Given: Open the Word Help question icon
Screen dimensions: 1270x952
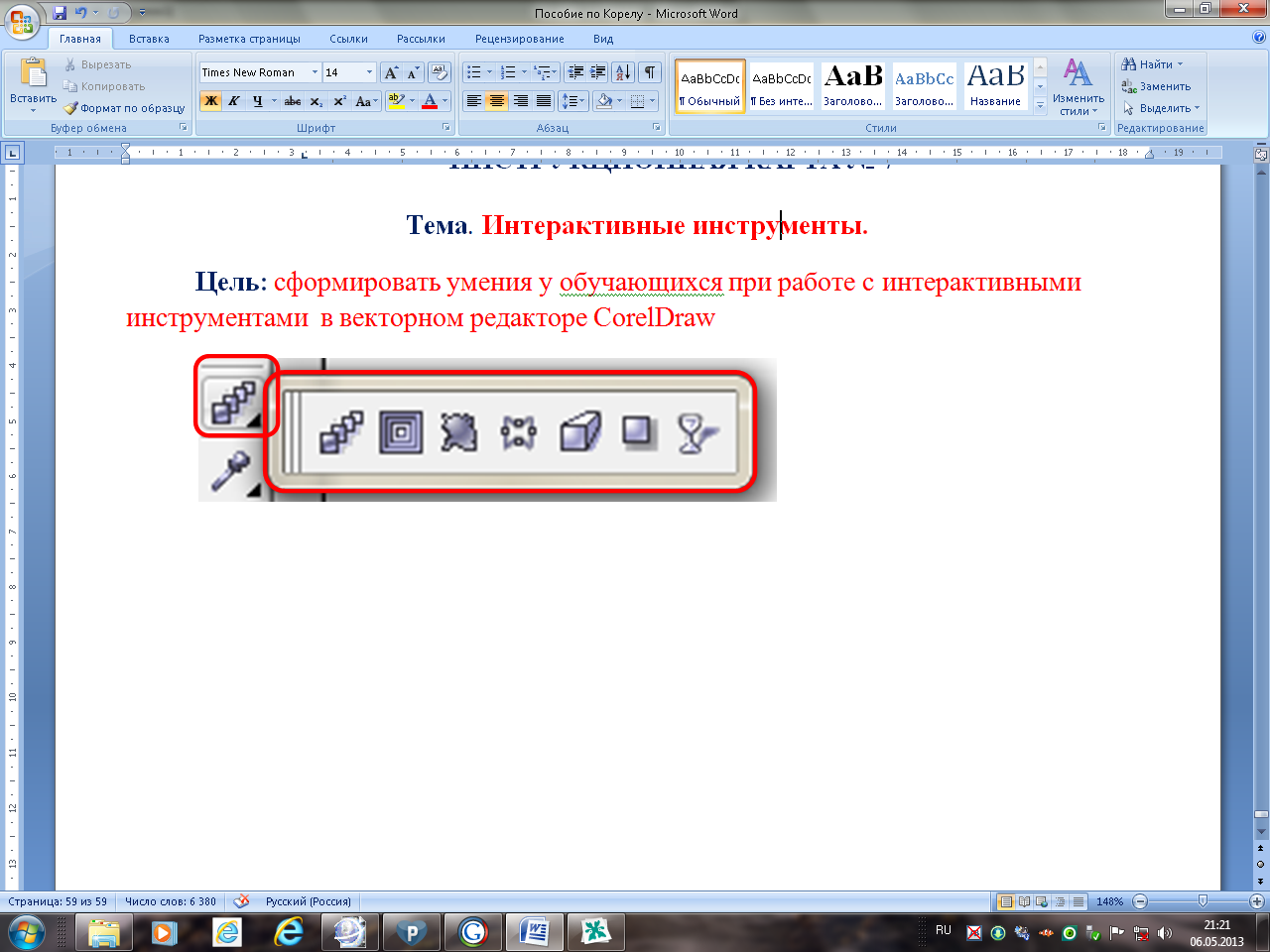Looking at the screenshot, I should tap(1259, 38).
